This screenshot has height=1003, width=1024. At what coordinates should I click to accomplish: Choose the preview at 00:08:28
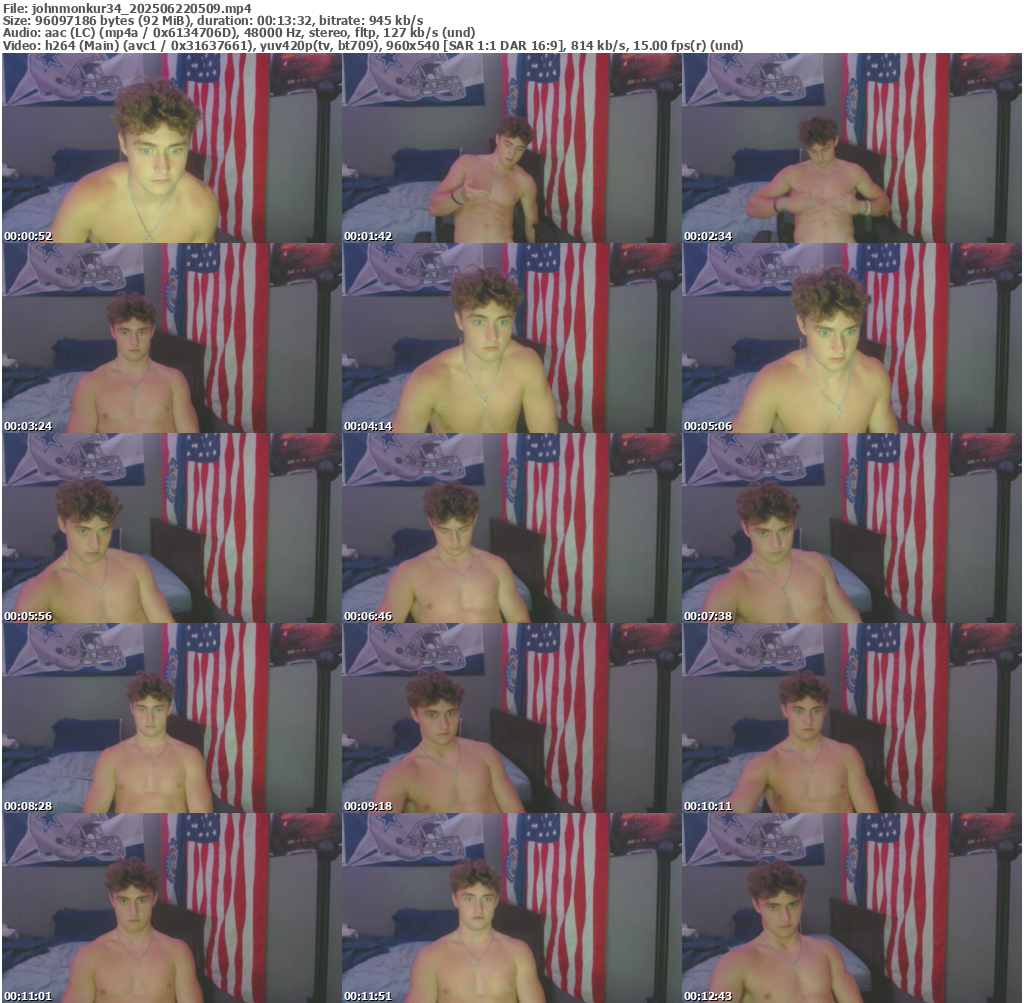click(x=171, y=718)
